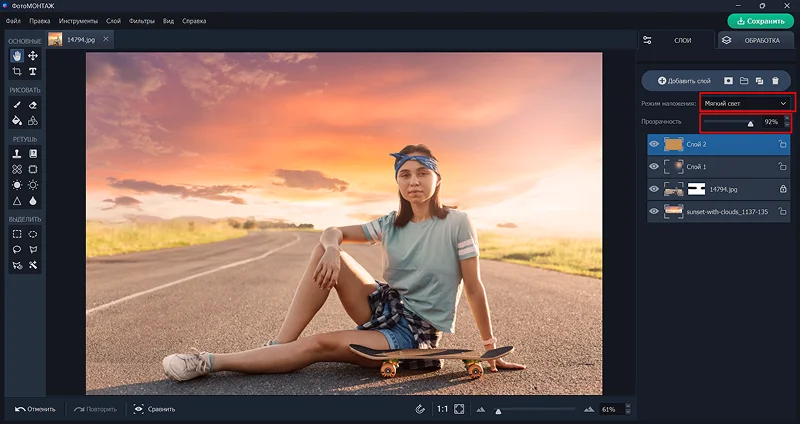This screenshot has width=800, height=424.
Task: Select the freehand Lasso tool
Action: point(17,250)
